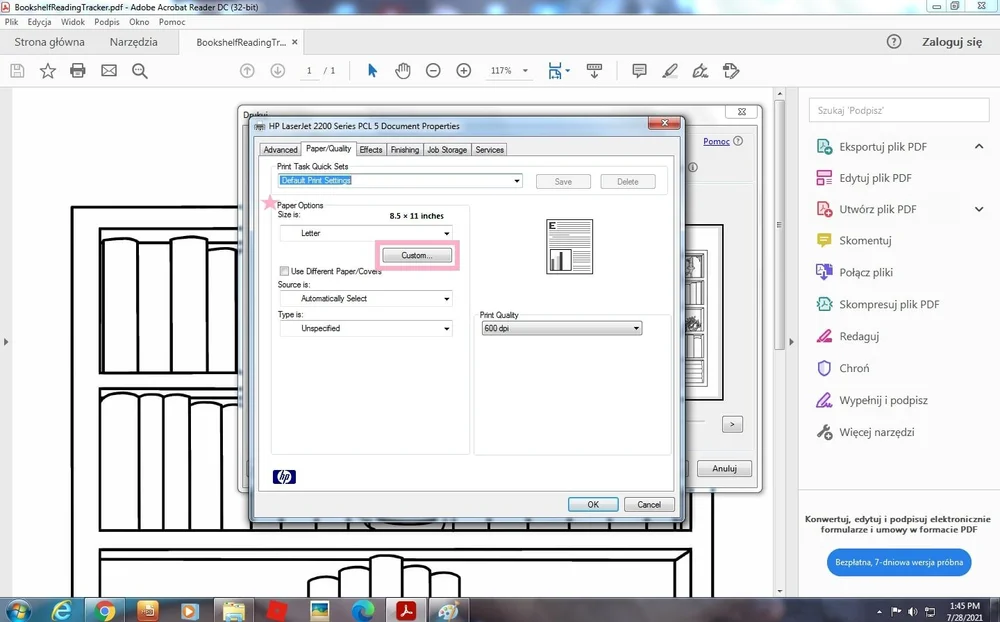Screen dimensions: 1000x622
Task: Click the page number input field
Action: (x=309, y=71)
